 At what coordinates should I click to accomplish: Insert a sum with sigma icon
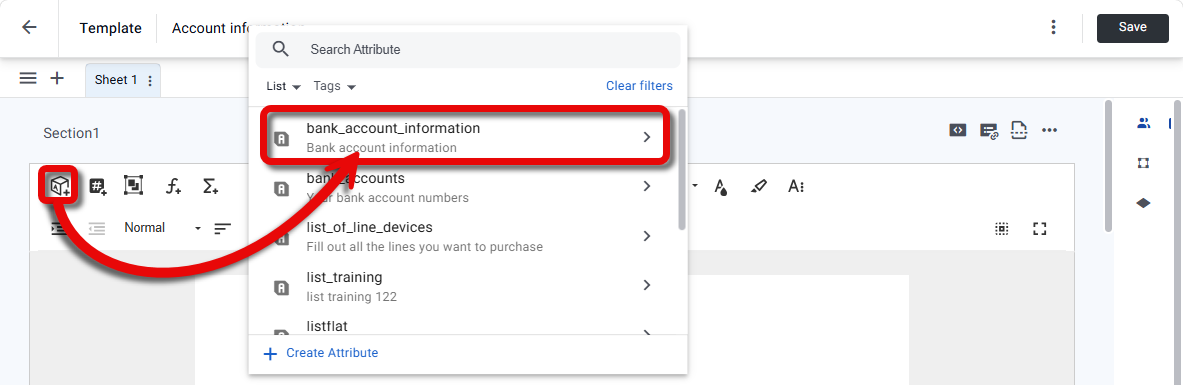(210, 186)
